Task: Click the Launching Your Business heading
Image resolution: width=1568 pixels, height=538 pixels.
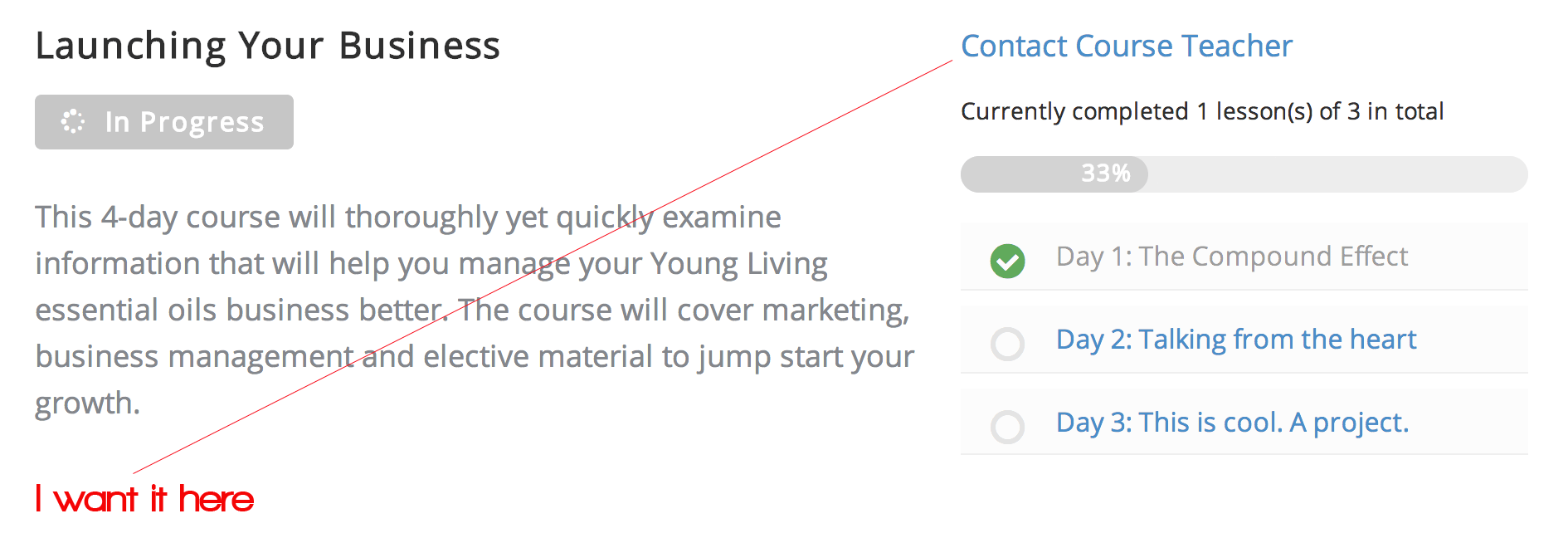Action: [x=268, y=46]
